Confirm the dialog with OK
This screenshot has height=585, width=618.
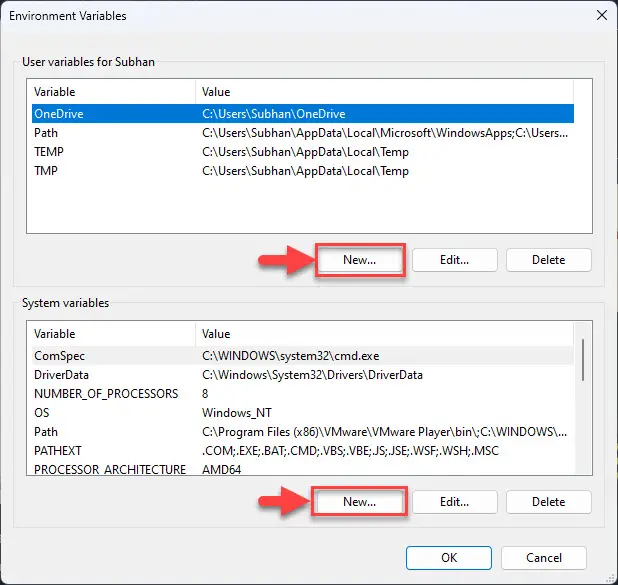pyautogui.click(x=449, y=558)
